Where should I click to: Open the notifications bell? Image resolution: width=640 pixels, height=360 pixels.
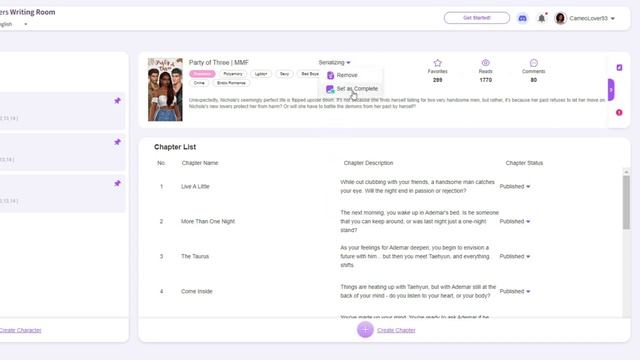[x=542, y=18]
